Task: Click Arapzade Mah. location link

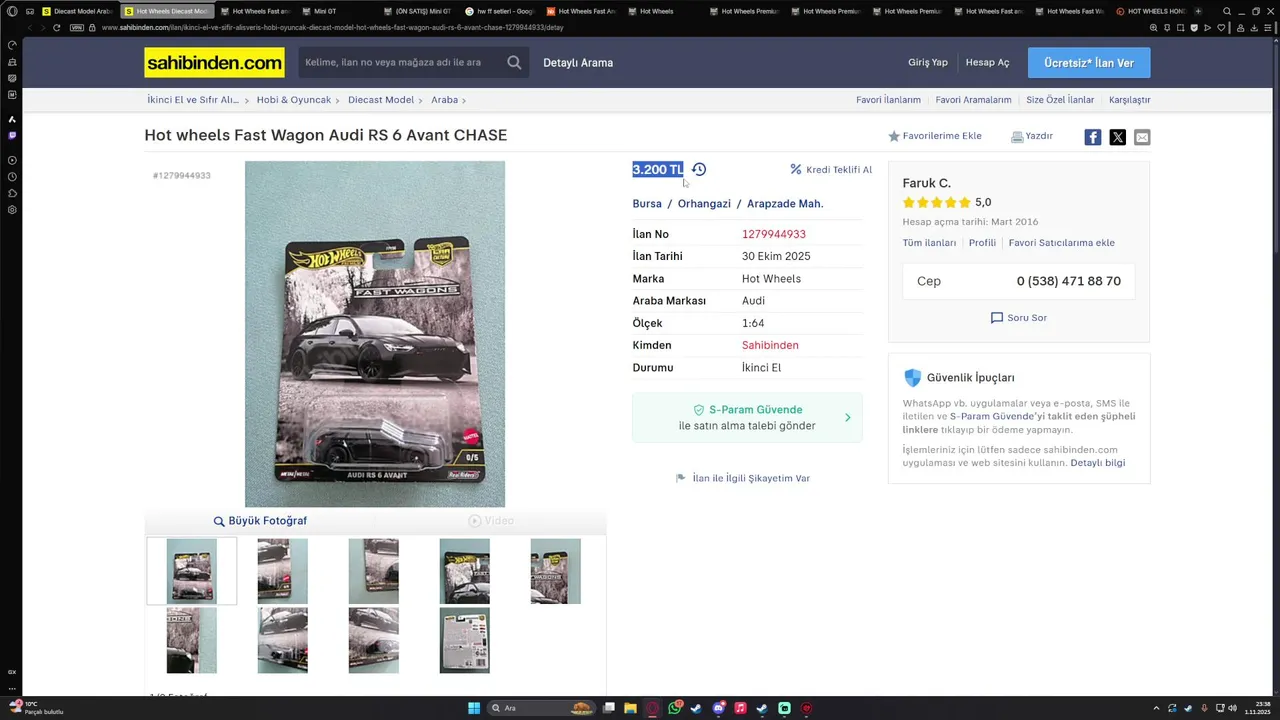Action: (785, 203)
